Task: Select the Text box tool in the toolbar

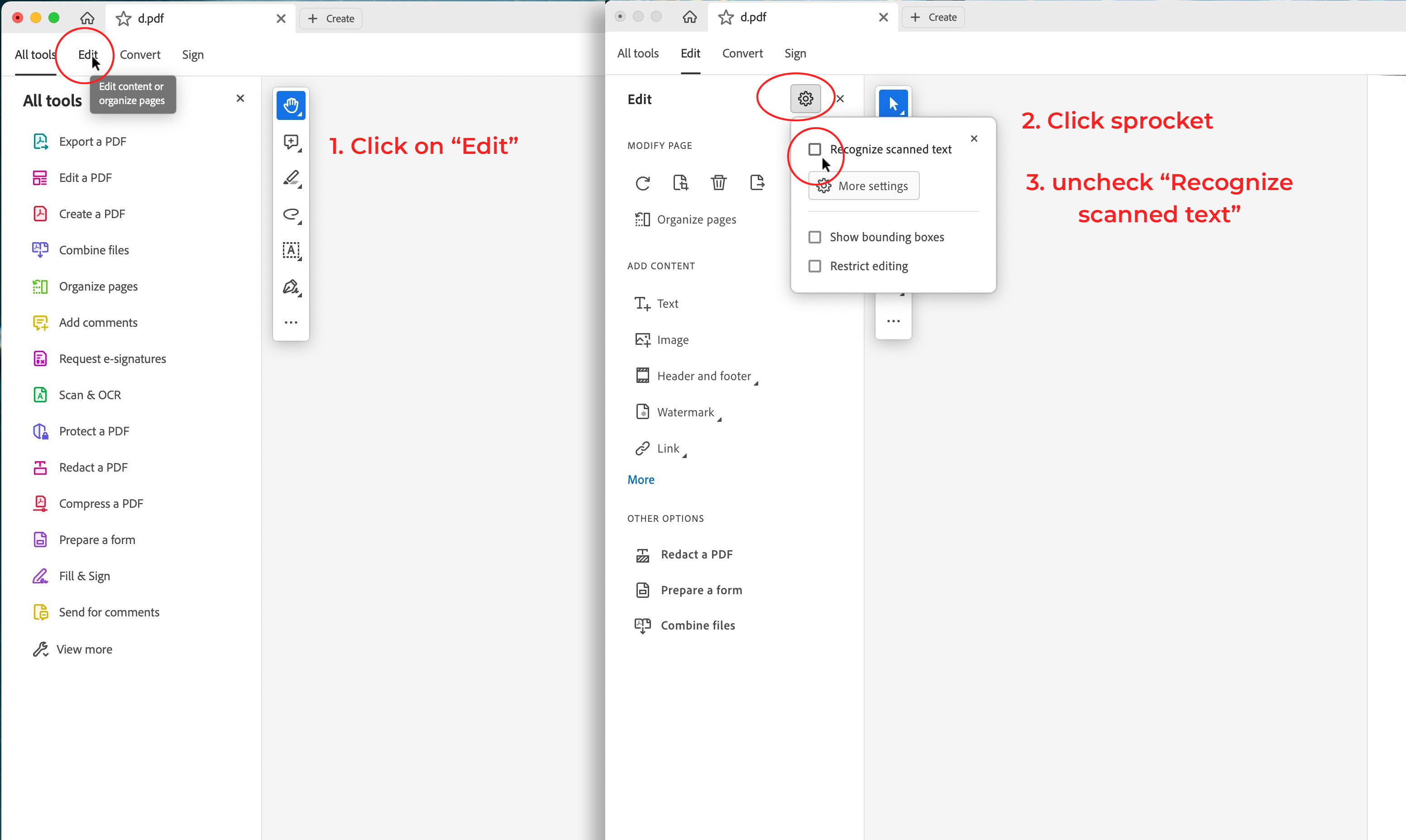Action: (x=291, y=251)
